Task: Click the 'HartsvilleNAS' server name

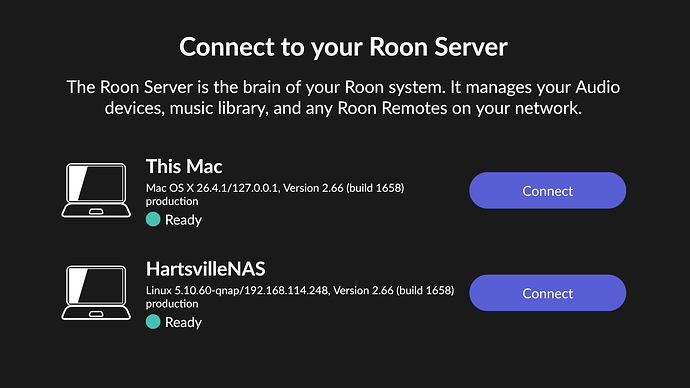Action: click(x=206, y=269)
